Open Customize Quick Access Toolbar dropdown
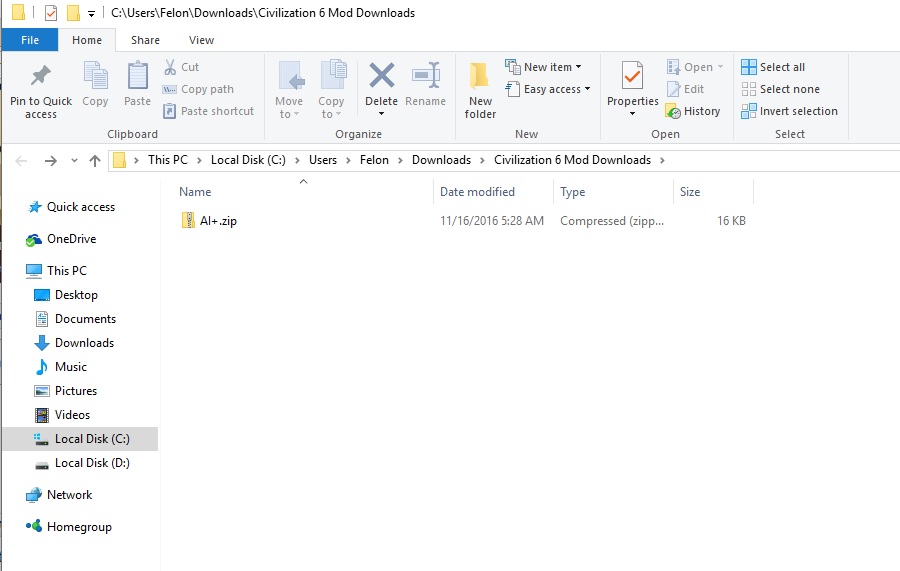Viewport: 900px width, 571px height. [91, 13]
